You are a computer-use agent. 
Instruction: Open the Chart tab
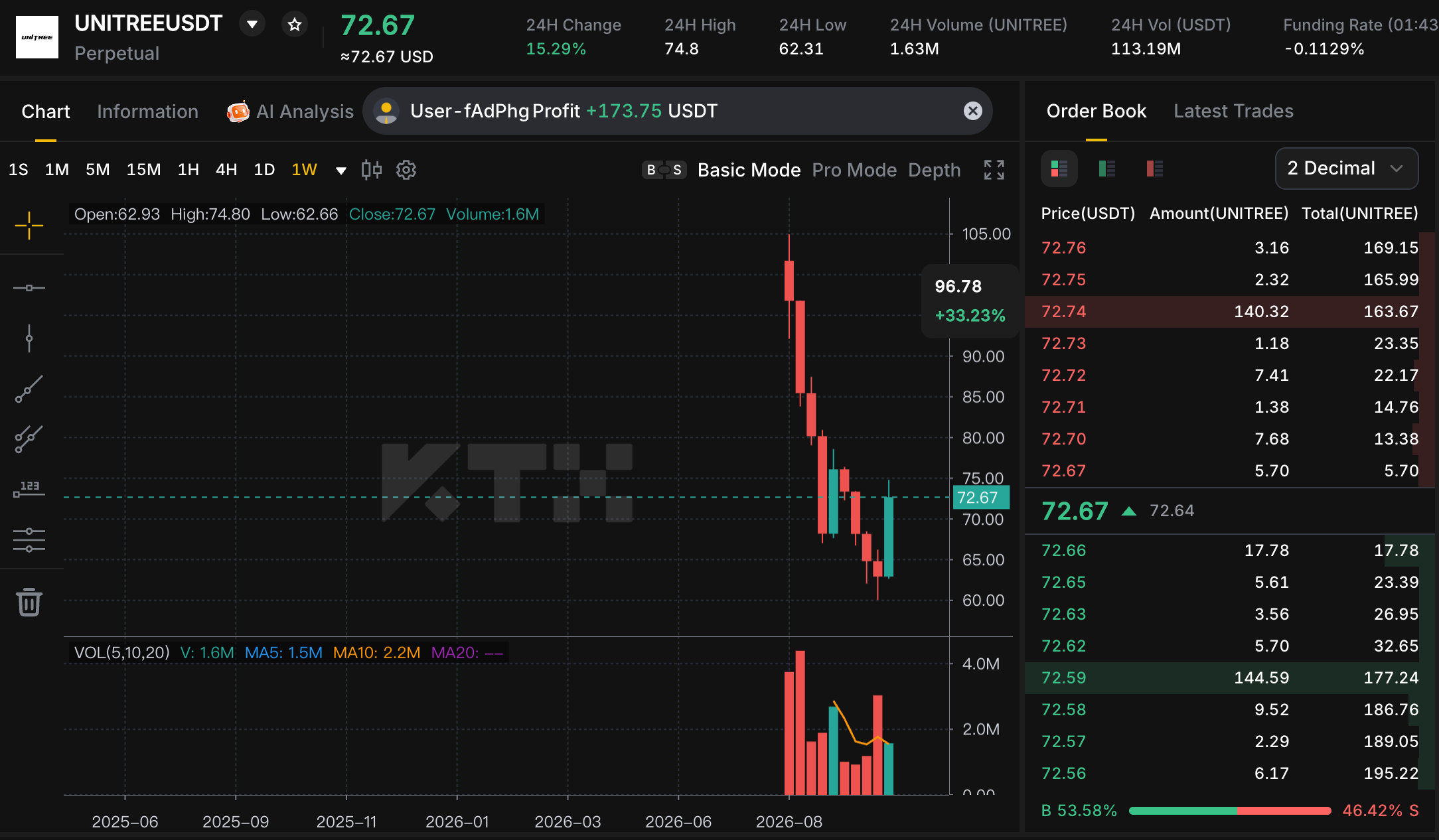click(x=46, y=111)
